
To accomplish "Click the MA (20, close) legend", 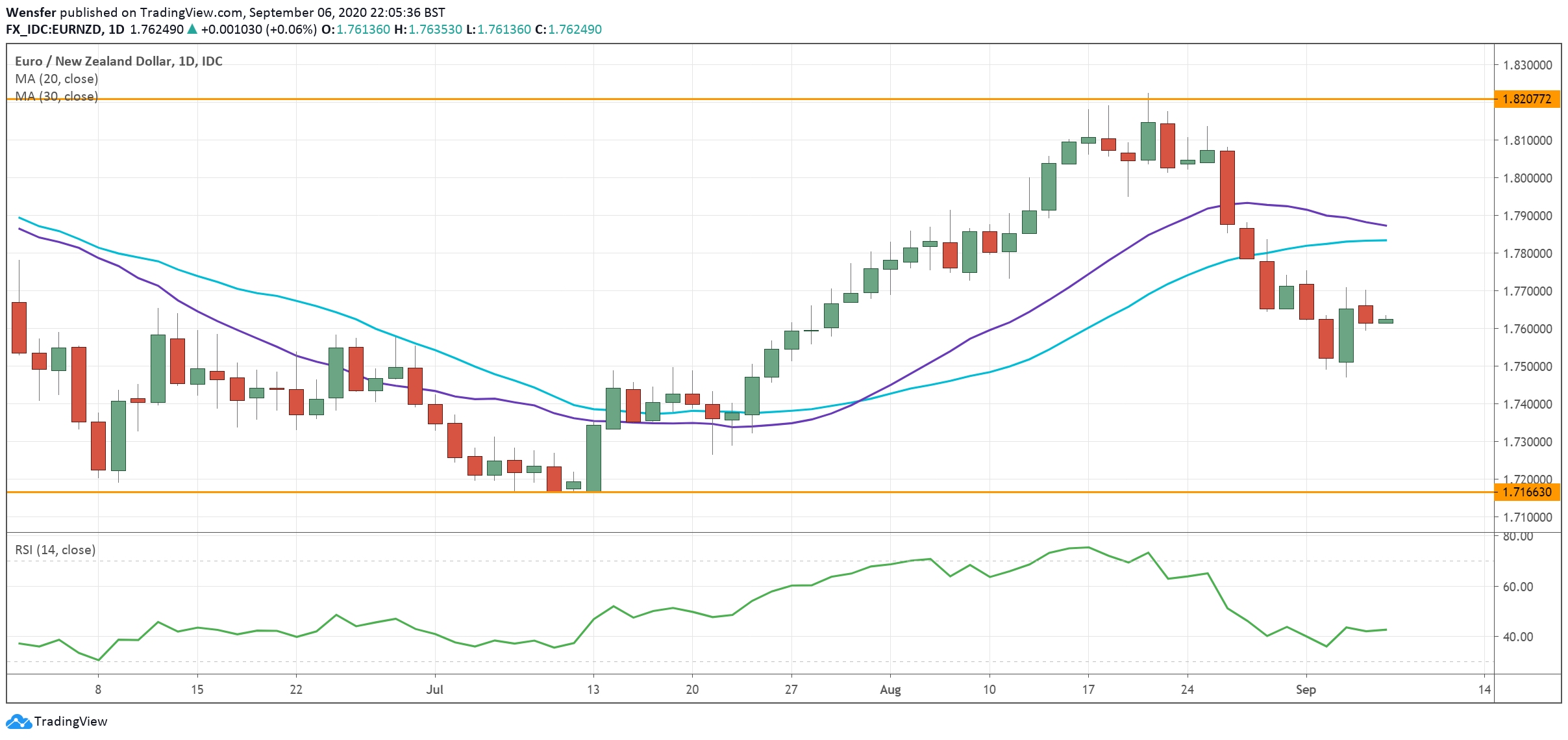I will [56, 79].
